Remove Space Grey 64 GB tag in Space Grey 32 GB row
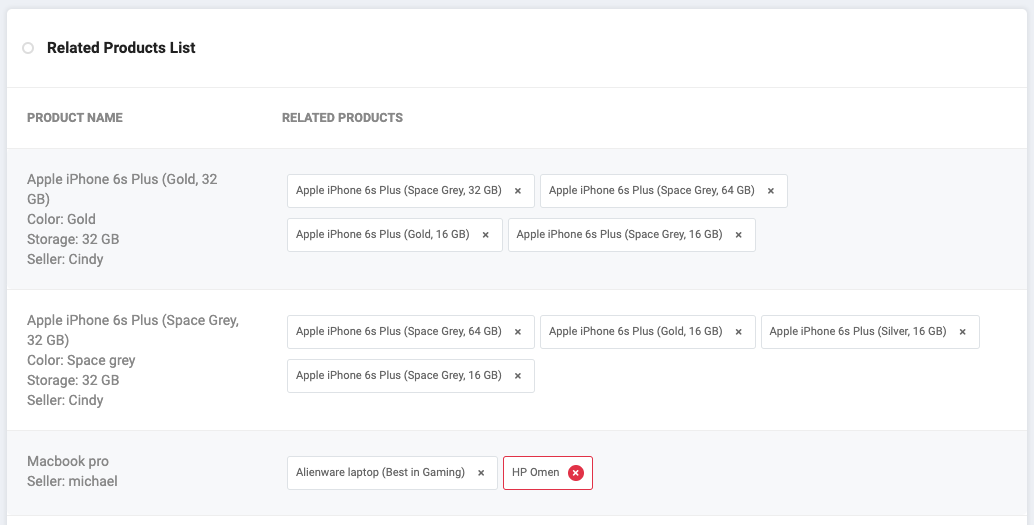The height and width of the screenshot is (525, 1034). [x=518, y=332]
